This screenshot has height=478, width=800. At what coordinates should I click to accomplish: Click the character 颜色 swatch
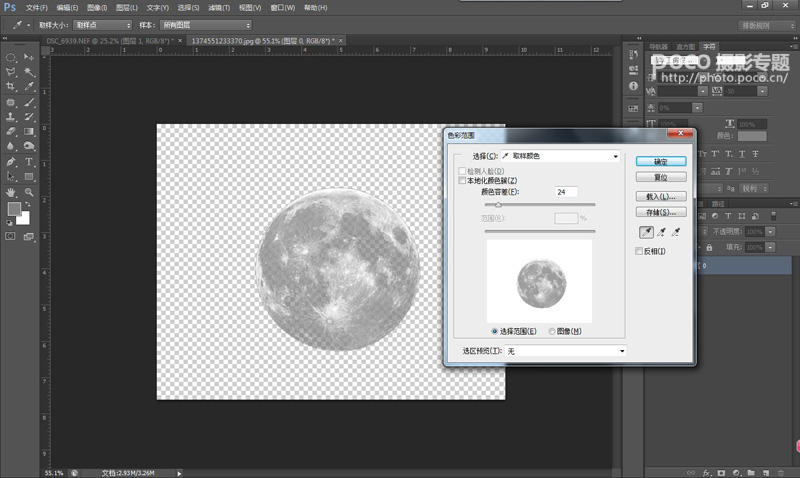point(752,136)
